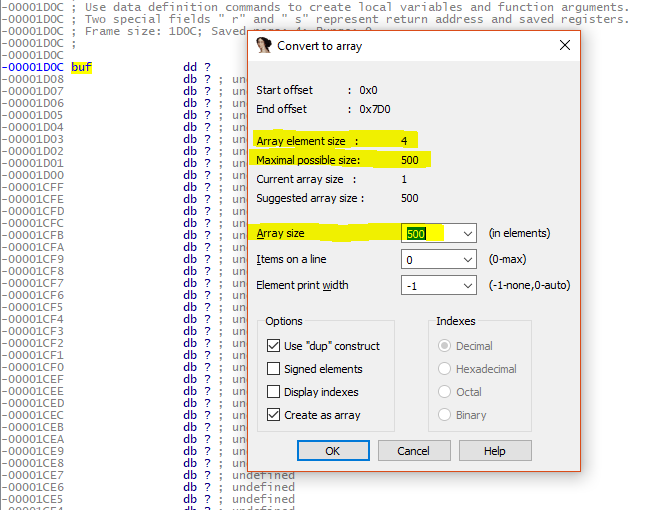Close the Convert to array dialog
Viewport: 658px width, 510px height.
pos(565,46)
